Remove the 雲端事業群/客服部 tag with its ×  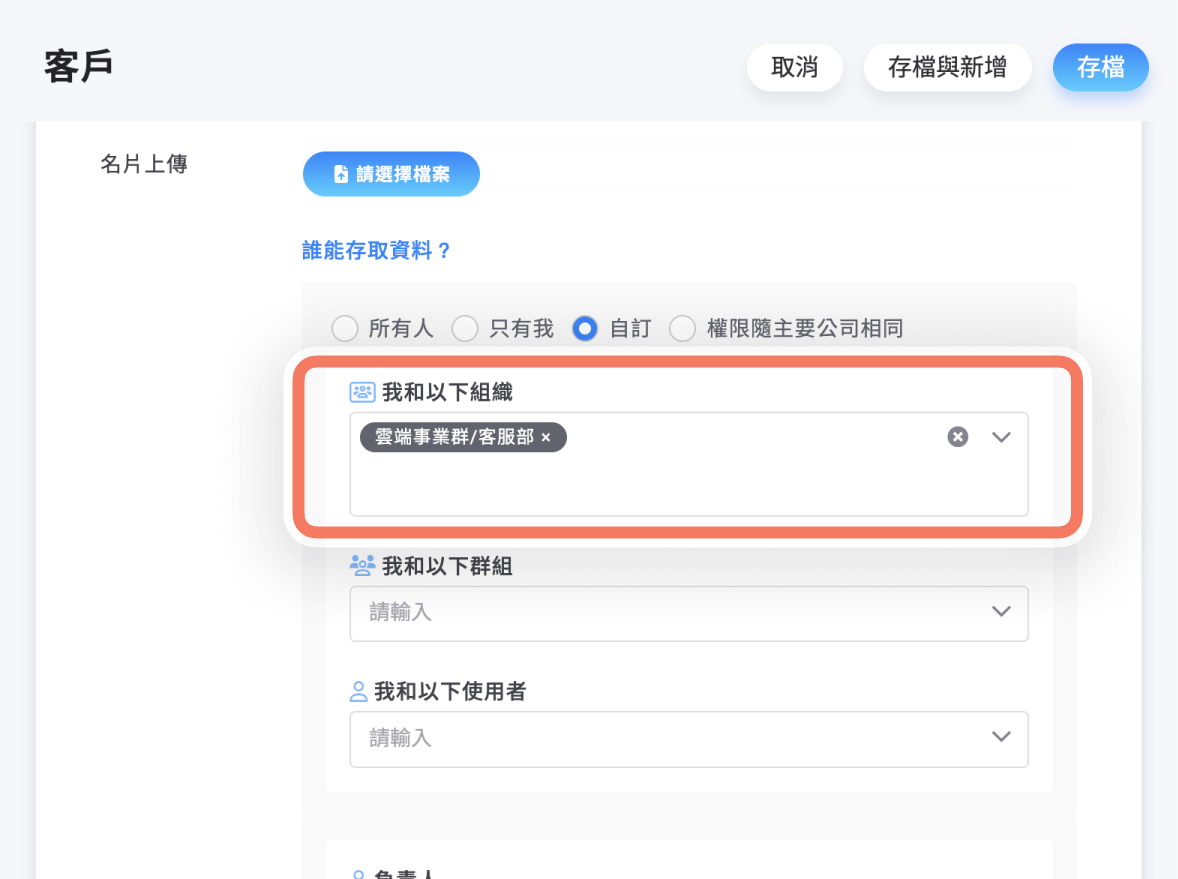coord(546,438)
